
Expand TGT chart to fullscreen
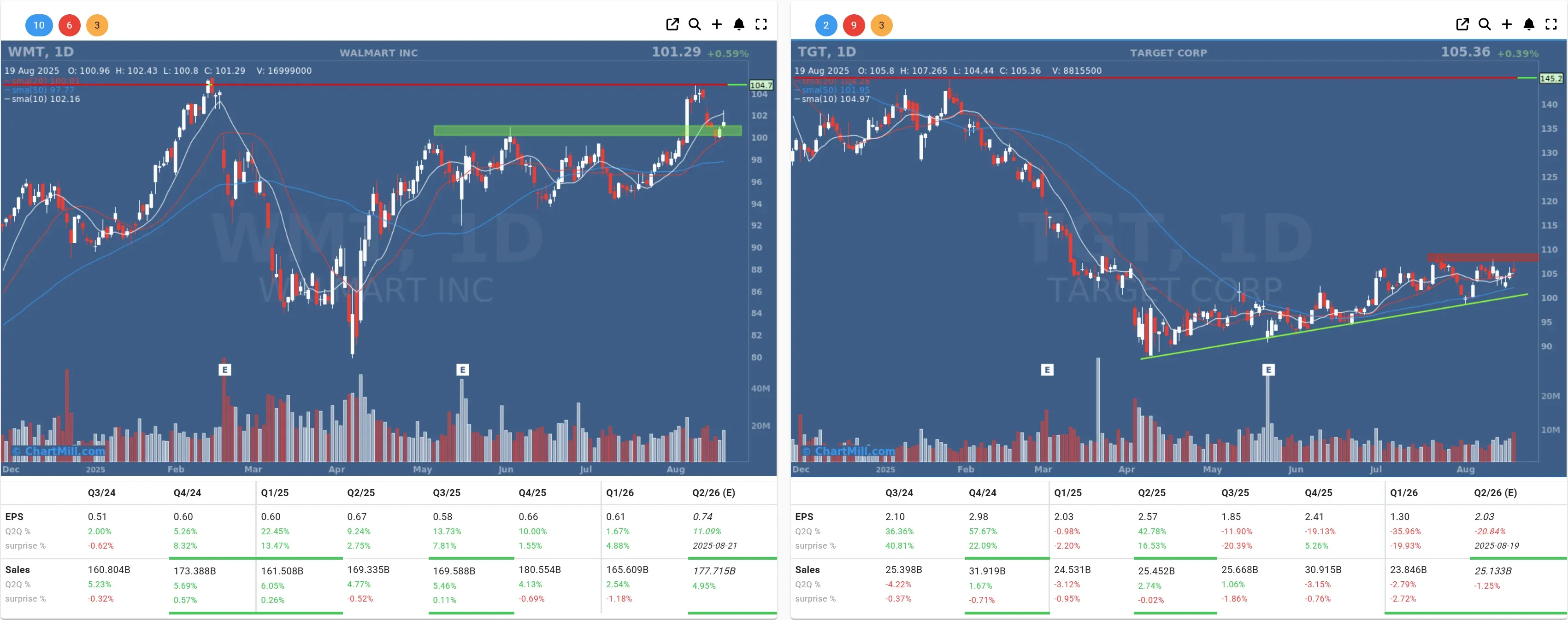[1551, 24]
